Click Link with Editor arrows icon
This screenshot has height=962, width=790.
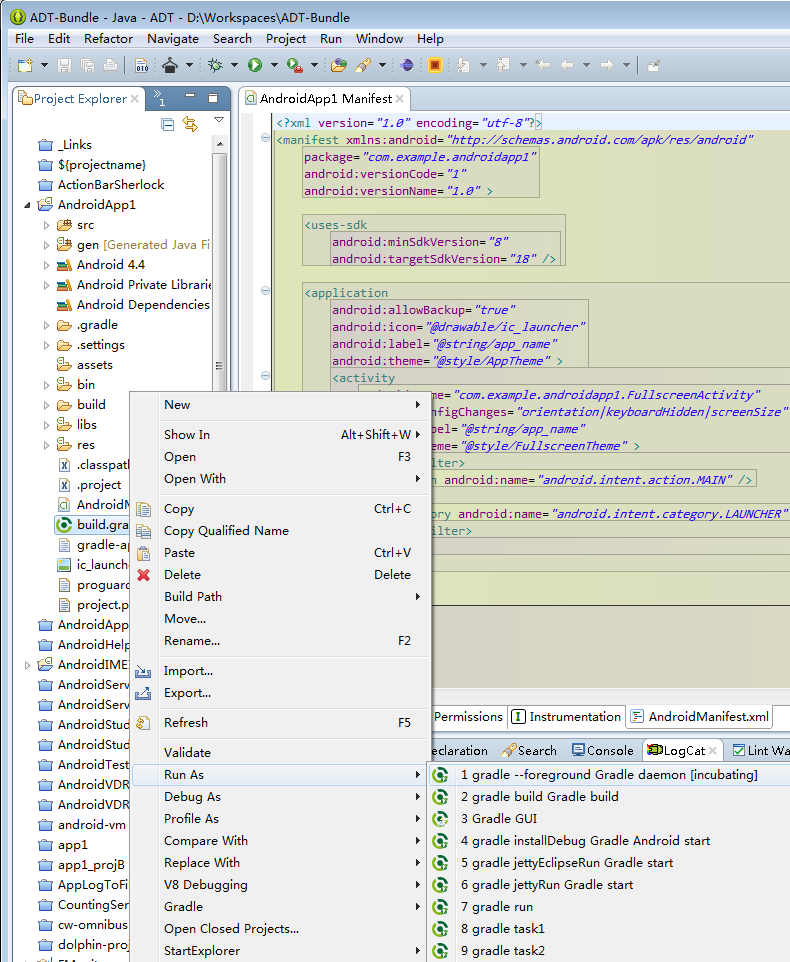(x=190, y=124)
